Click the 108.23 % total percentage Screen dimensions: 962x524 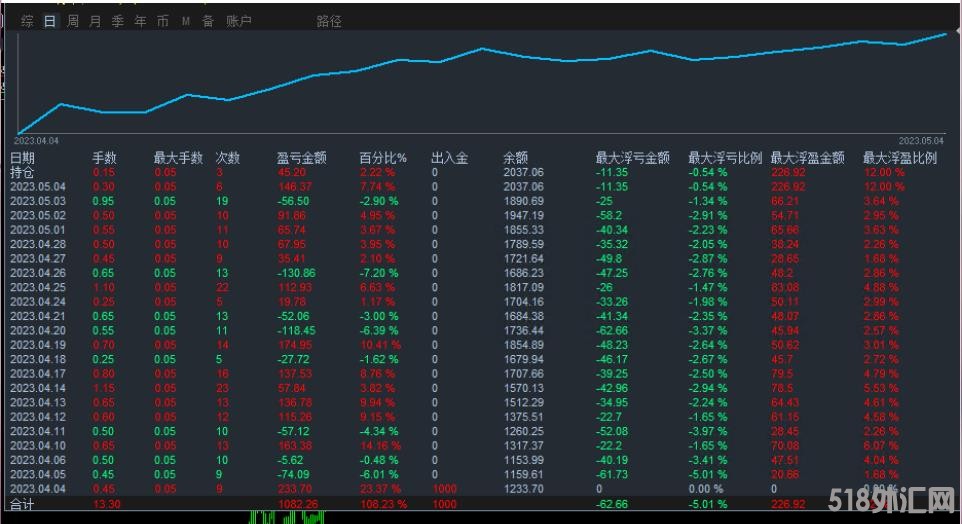383,504
